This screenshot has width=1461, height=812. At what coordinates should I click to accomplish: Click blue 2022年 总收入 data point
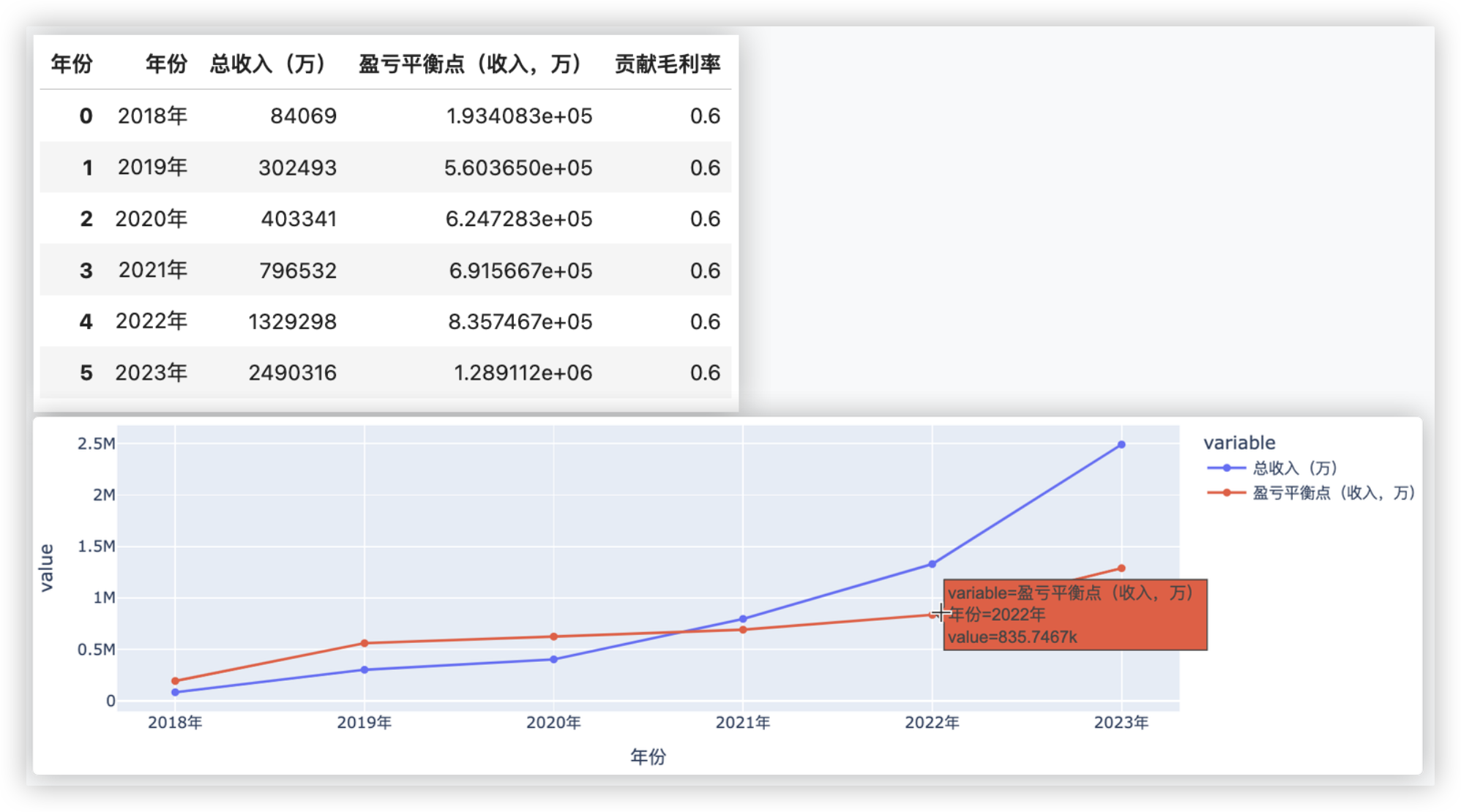932,564
